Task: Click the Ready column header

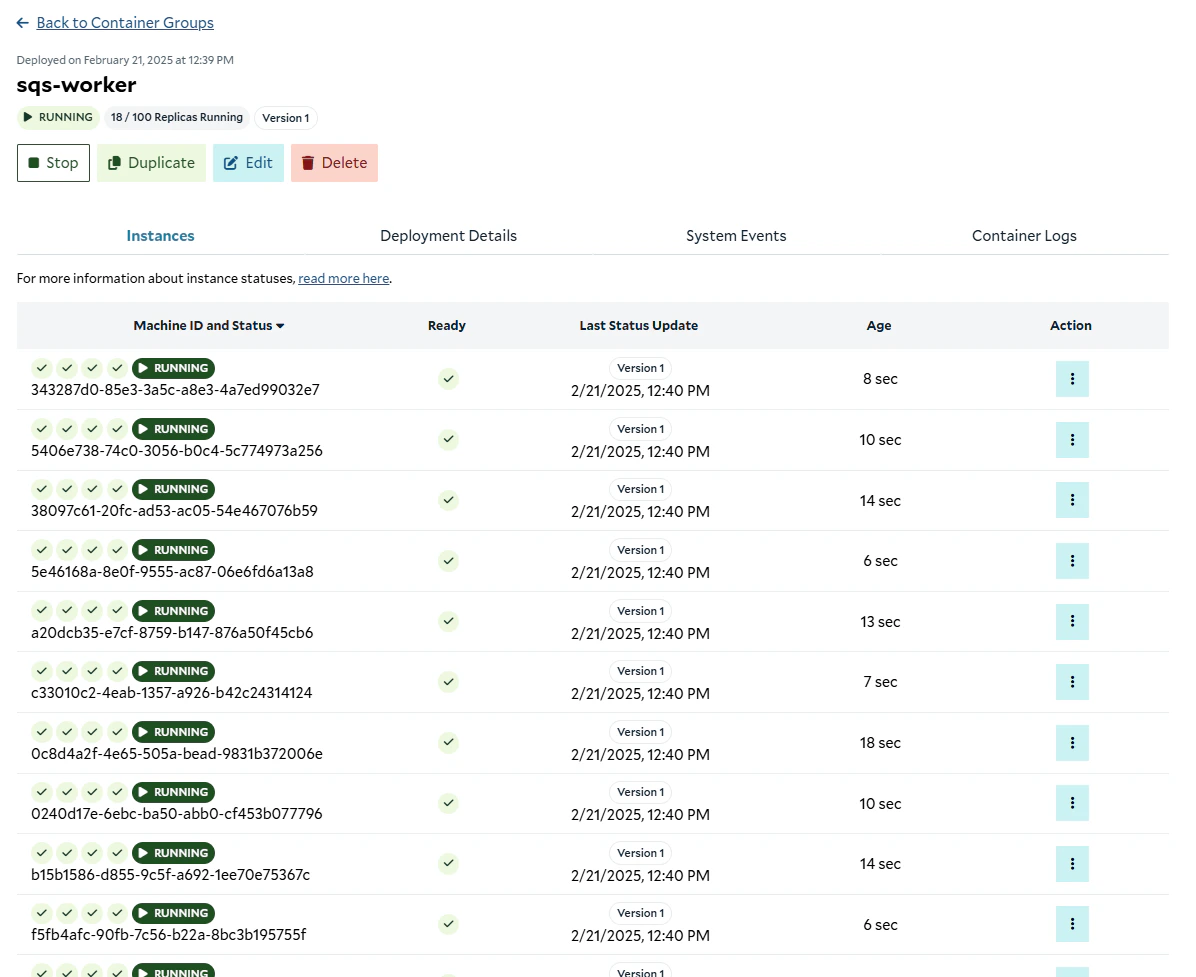Action: (x=446, y=326)
